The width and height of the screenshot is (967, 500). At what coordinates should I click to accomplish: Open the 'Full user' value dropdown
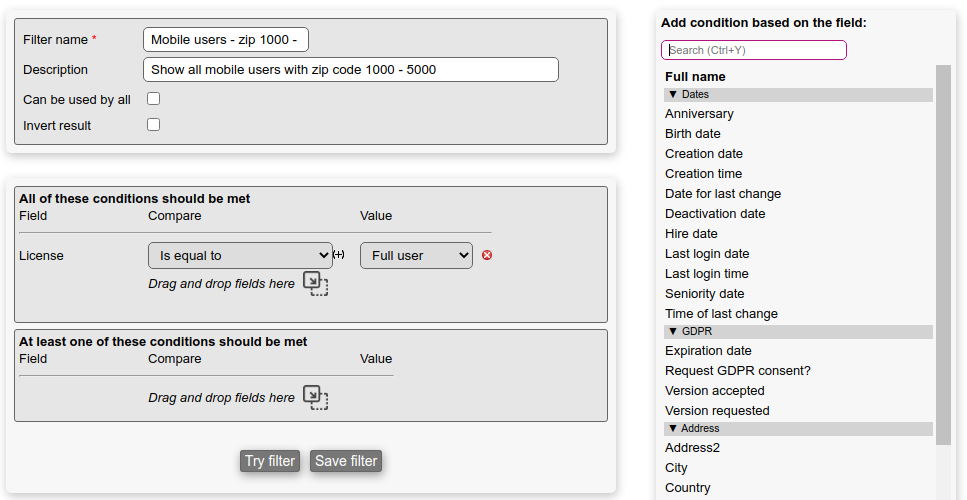(x=416, y=256)
